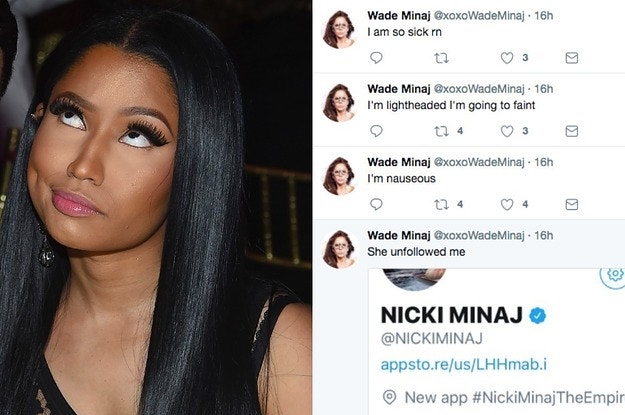Reply to the "I'm lightheaded" tweet
This screenshot has height=415, width=625.
pos(376,131)
